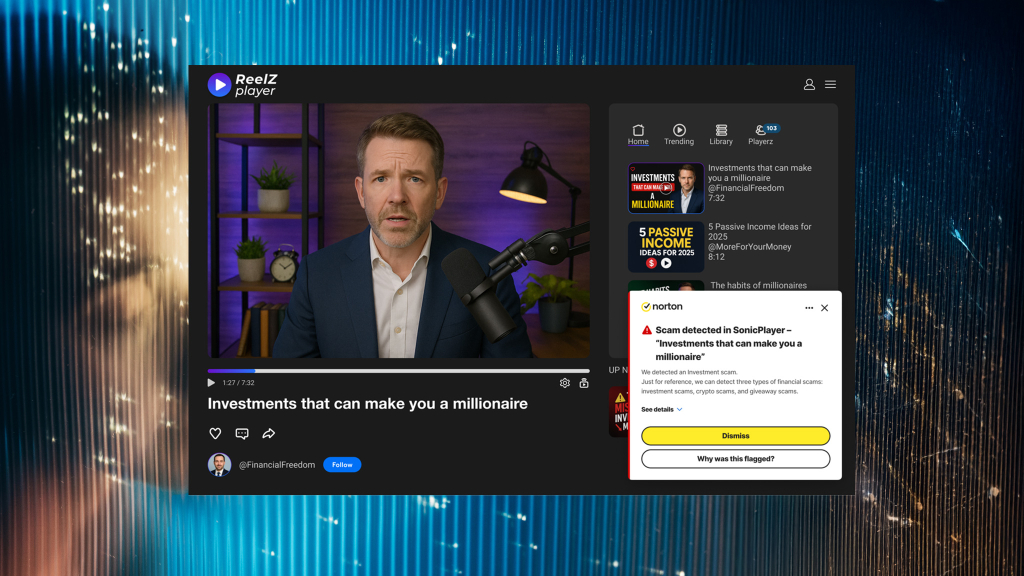Viewport: 1024px width, 576px height.
Task: Follow the @FinancialFreedom channel
Action: [342, 464]
